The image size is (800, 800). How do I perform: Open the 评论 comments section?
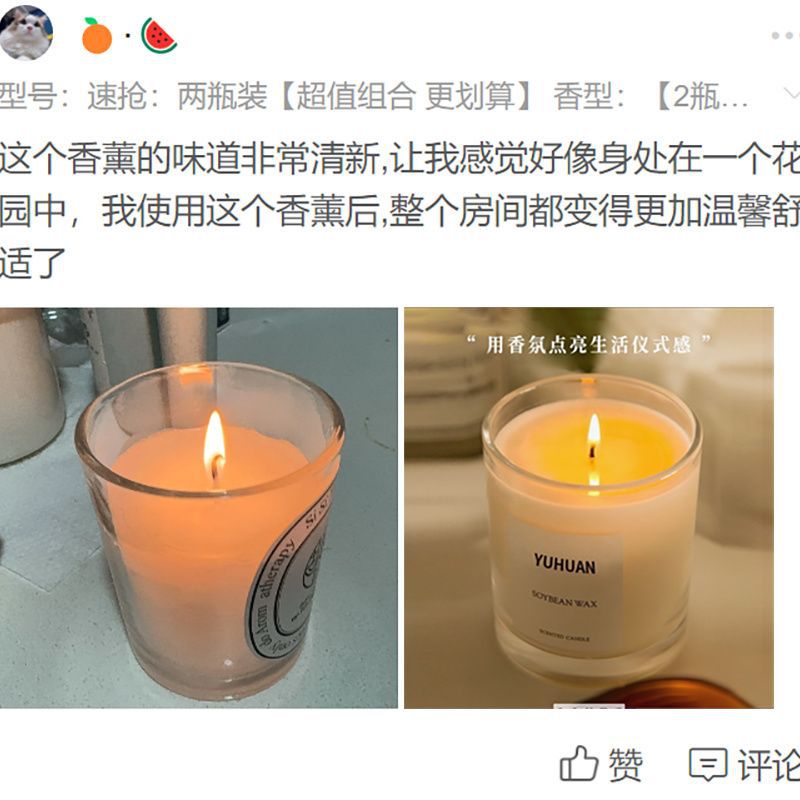click(x=768, y=765)
